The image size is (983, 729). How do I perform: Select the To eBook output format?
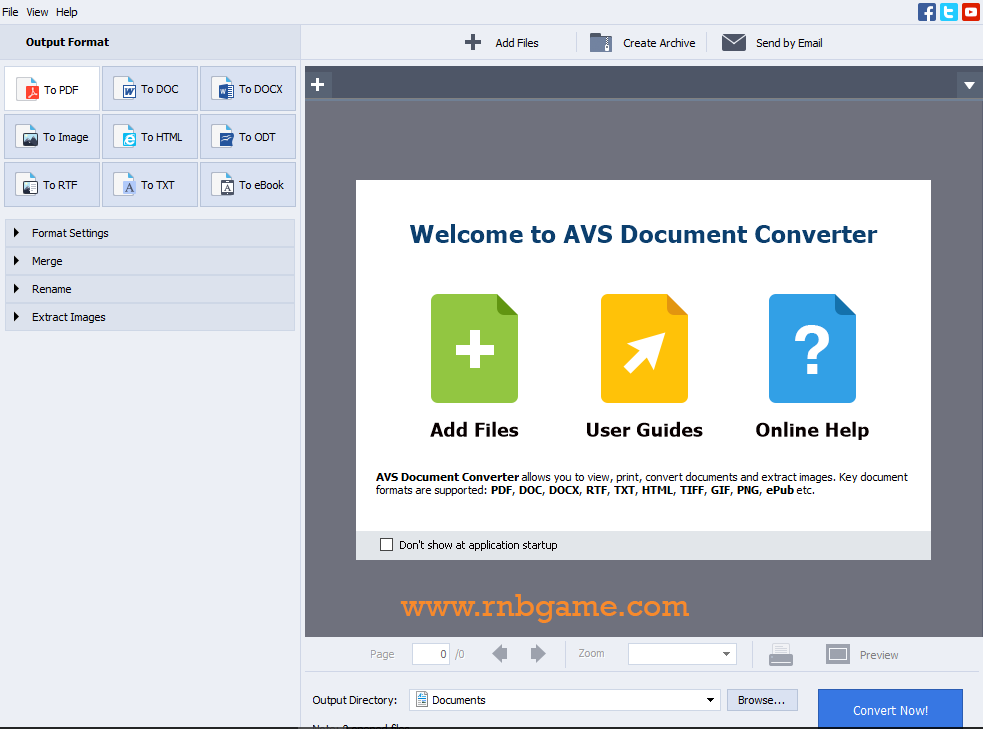click(x=248, y=185)
